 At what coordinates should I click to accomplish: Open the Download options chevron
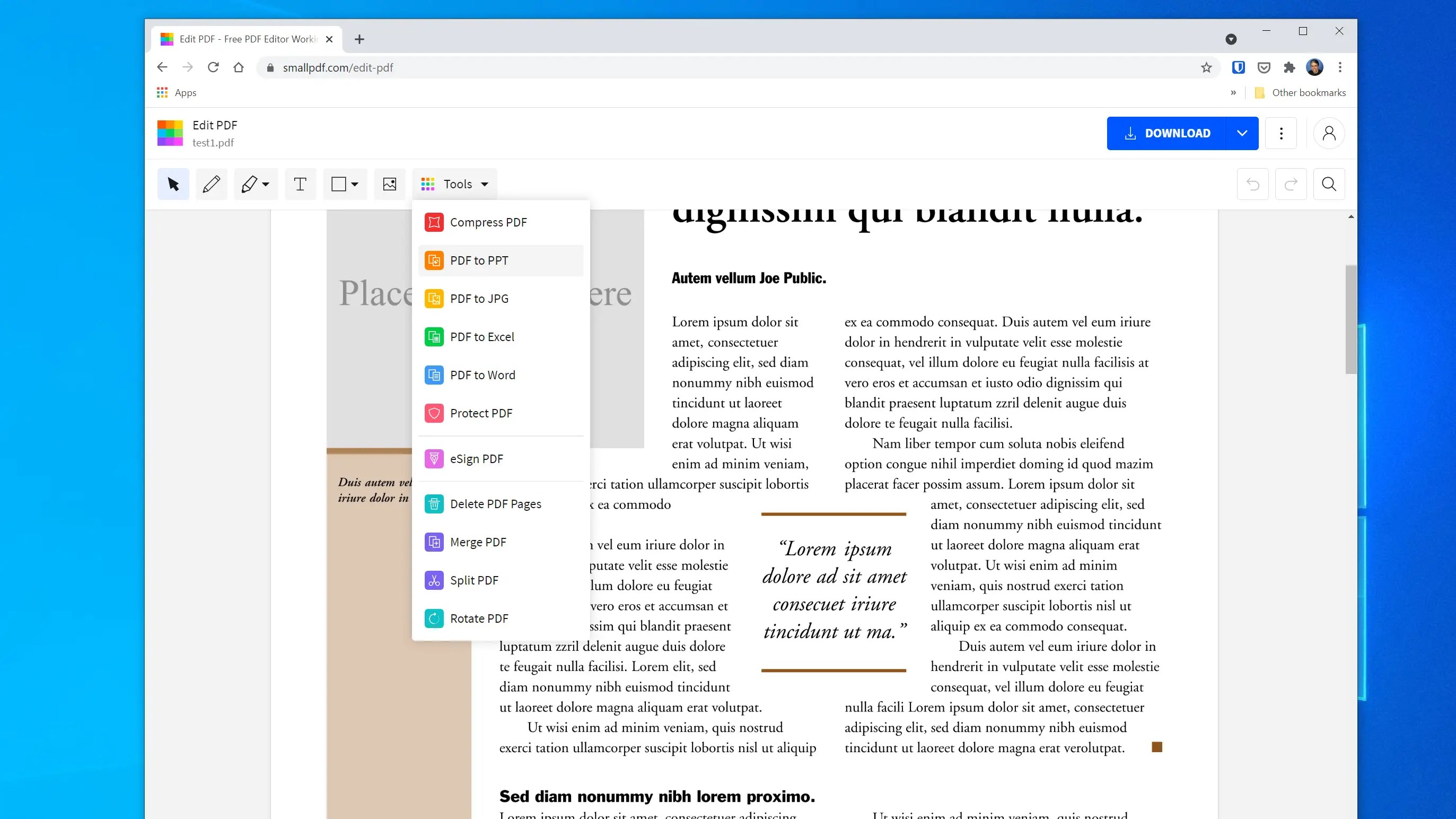(x=1242, y=134)
